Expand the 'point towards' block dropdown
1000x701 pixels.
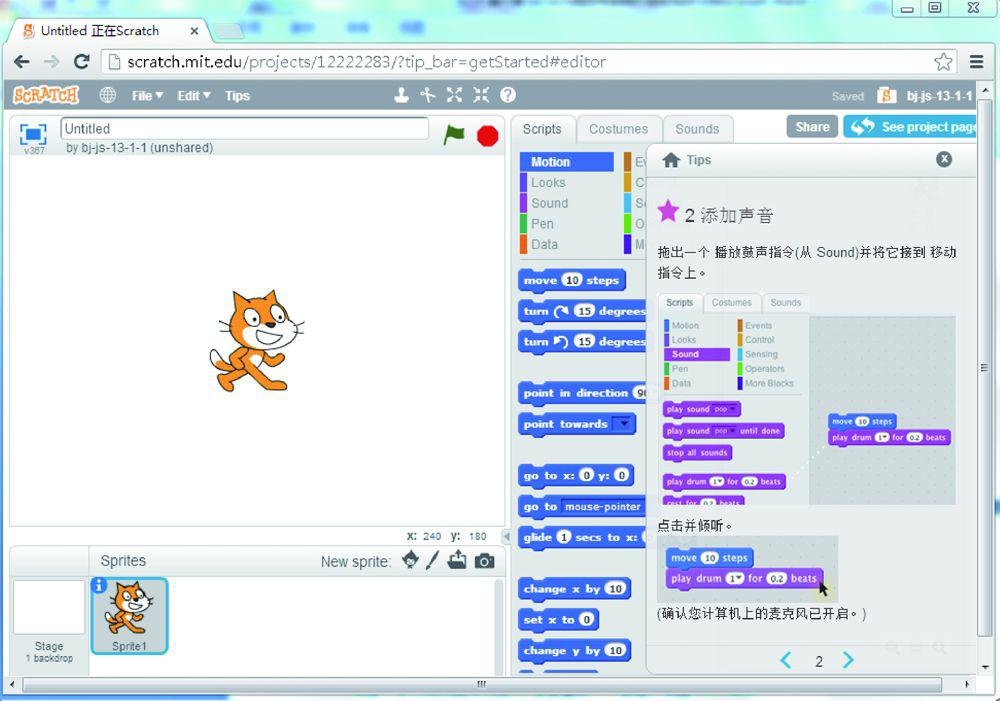[624, 424]
